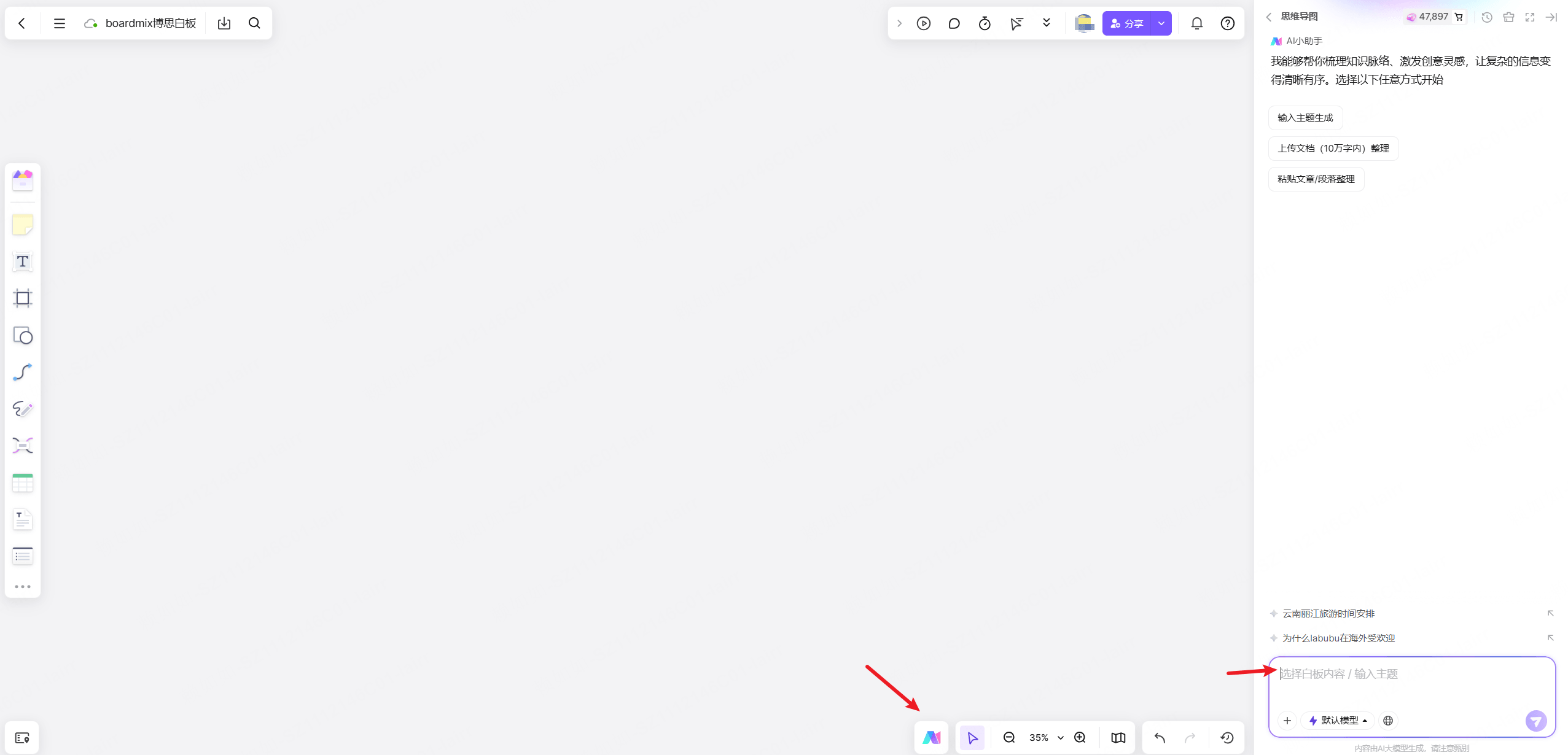The image size is (1568, 755).
Task: Toggle the minimap view
Action: [x=1118, y=738]
